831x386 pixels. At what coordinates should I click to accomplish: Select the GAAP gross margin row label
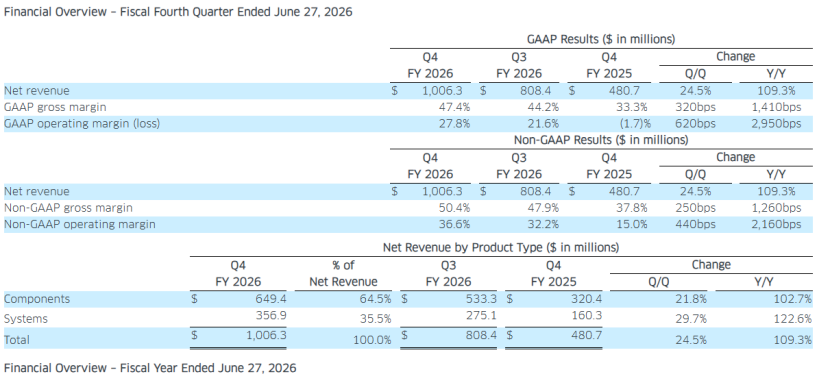click(x=55, y=107)
